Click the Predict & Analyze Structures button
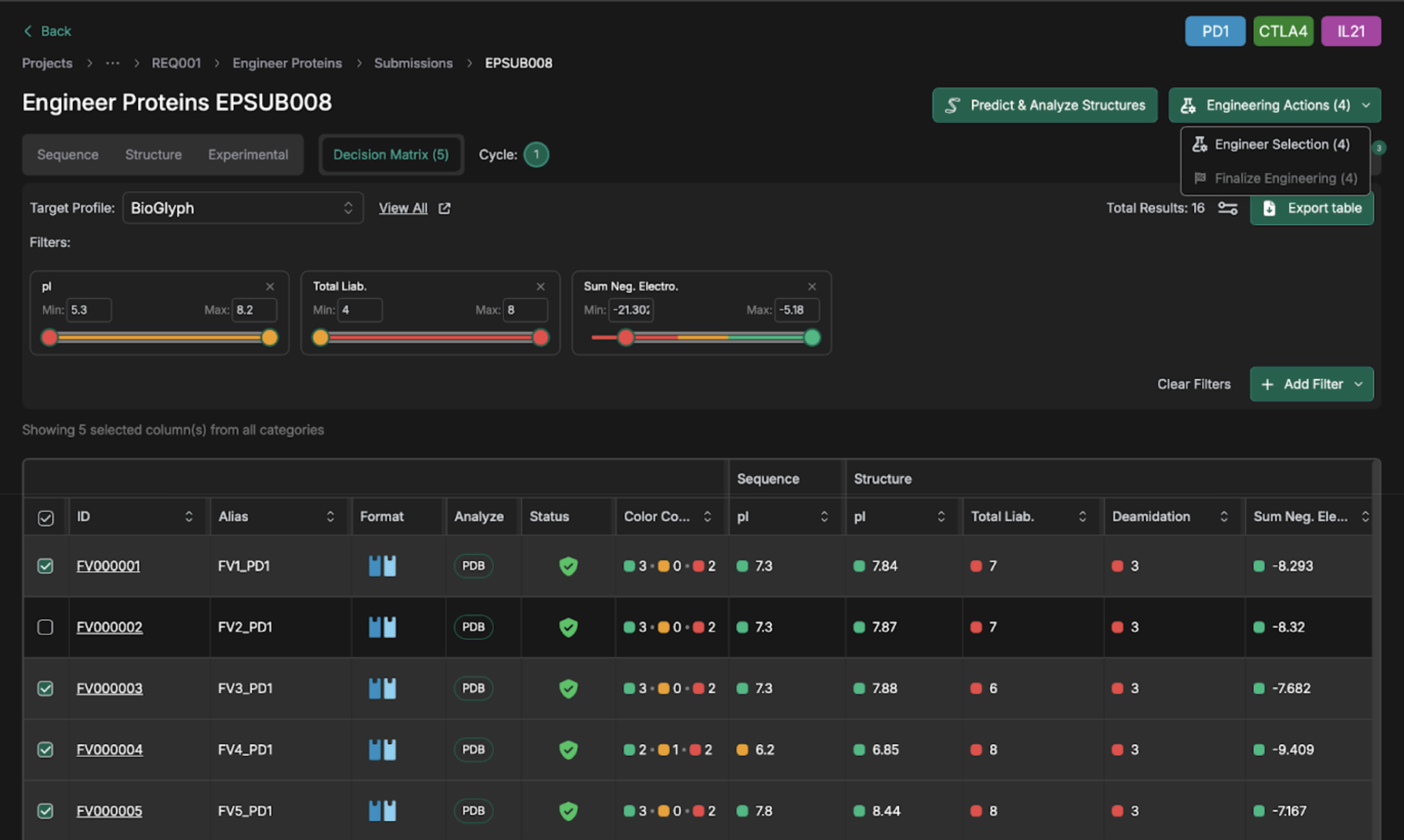The image size is (1404, 840). 1044,105
